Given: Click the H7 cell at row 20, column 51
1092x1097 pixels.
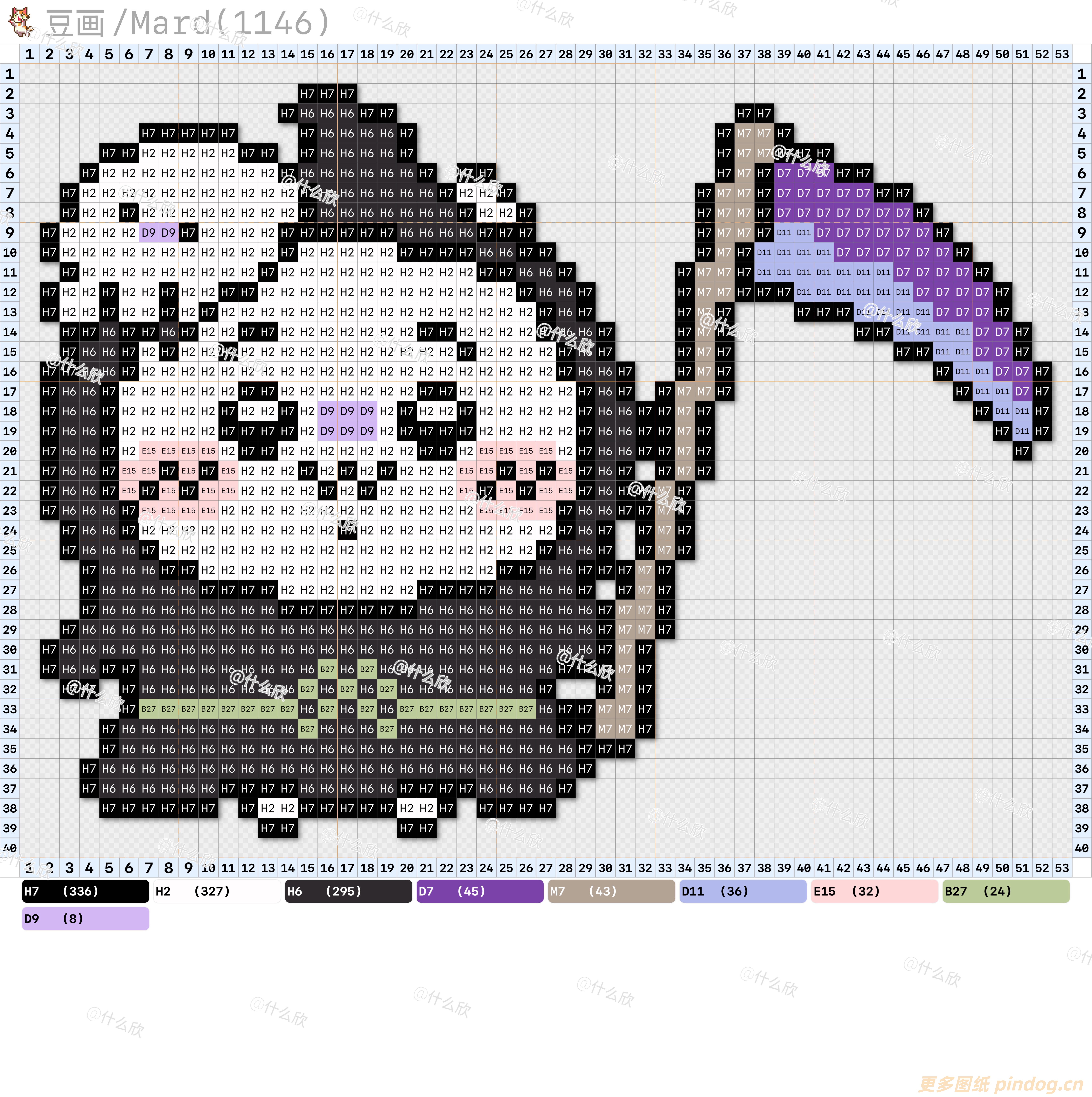Looking at the screenshot, I should click(1022, 451).
